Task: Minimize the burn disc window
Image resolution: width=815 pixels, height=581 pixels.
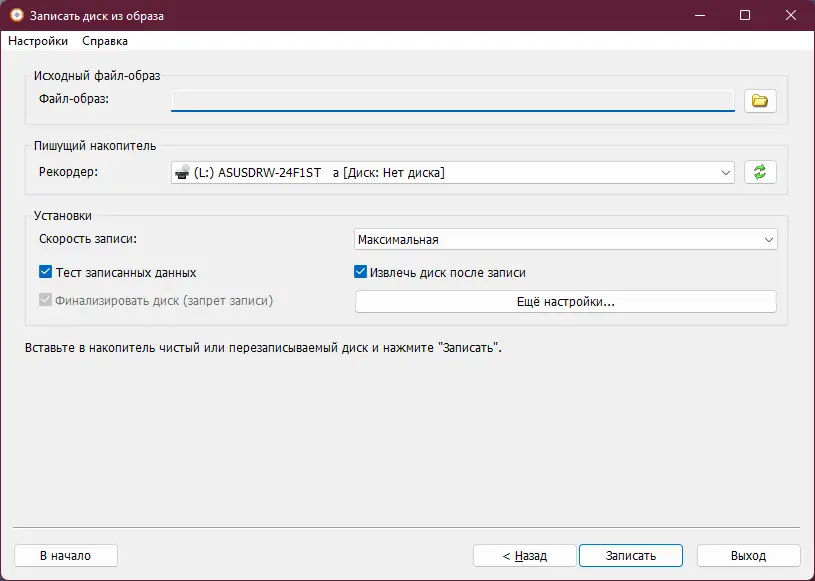Action: [697, 16]
